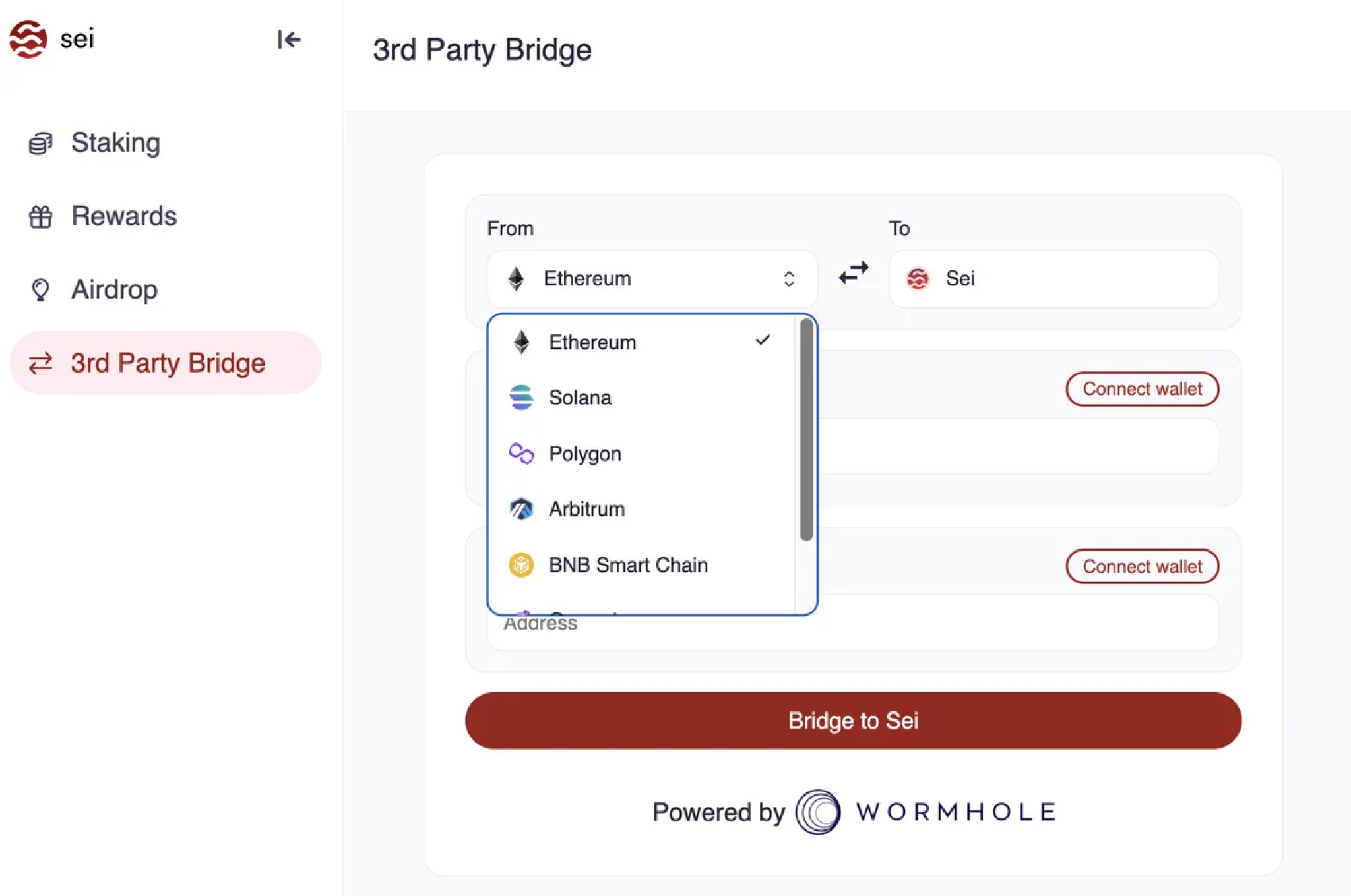Click the To chain Sei field
Viewport: 1351px width, 896px height.
[x=1053, y=278]
